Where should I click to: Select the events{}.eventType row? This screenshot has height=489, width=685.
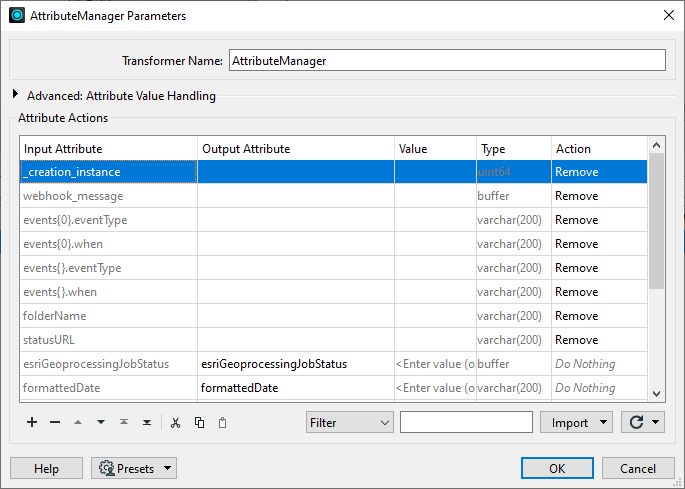[x=333, y=268]
